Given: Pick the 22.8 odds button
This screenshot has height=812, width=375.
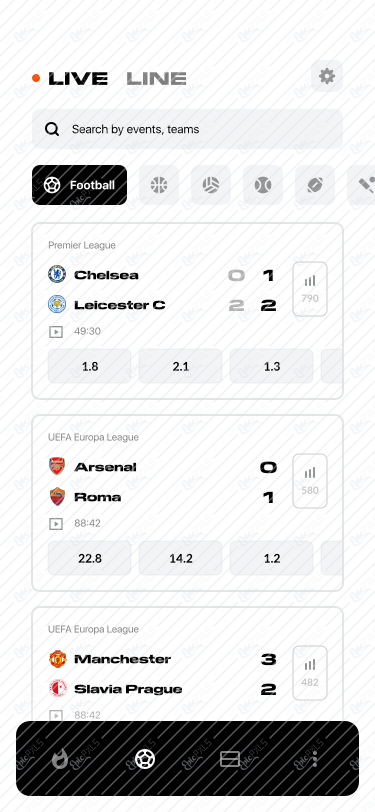Looking at the screenshot, I should pyautogui.click(x=90, y=558).
